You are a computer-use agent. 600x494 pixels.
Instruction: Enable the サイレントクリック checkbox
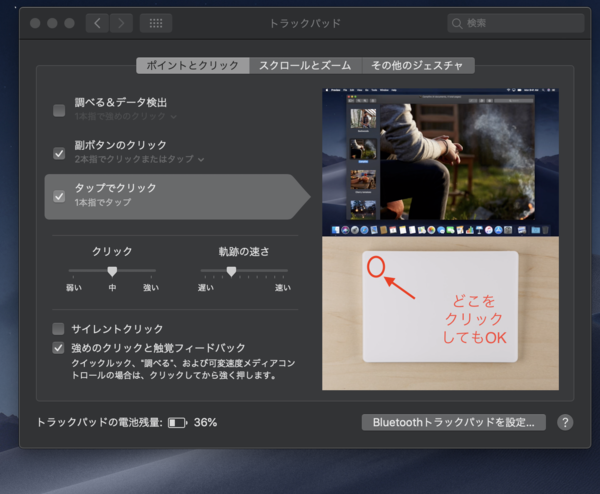[59, 328]
